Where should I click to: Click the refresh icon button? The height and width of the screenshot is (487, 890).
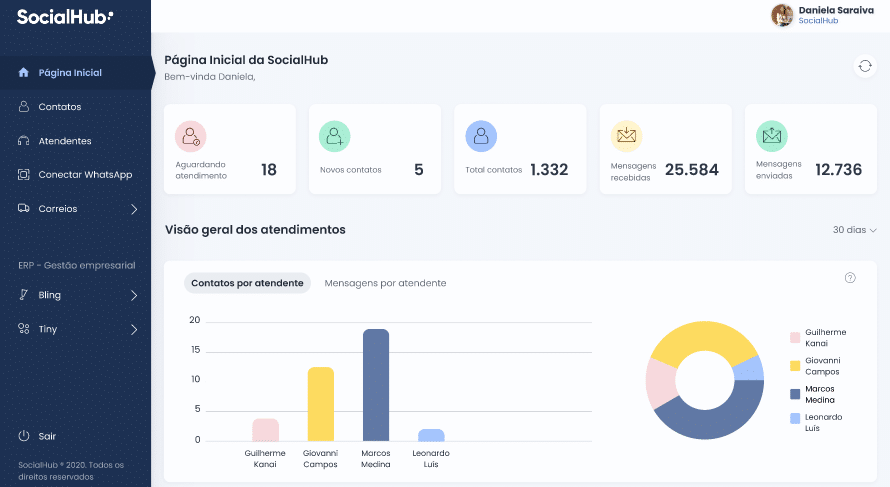tap(864, 66)
